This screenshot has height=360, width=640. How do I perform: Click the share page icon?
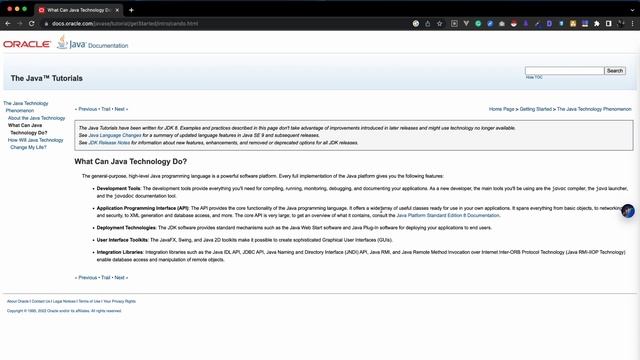tap(427, 24)
